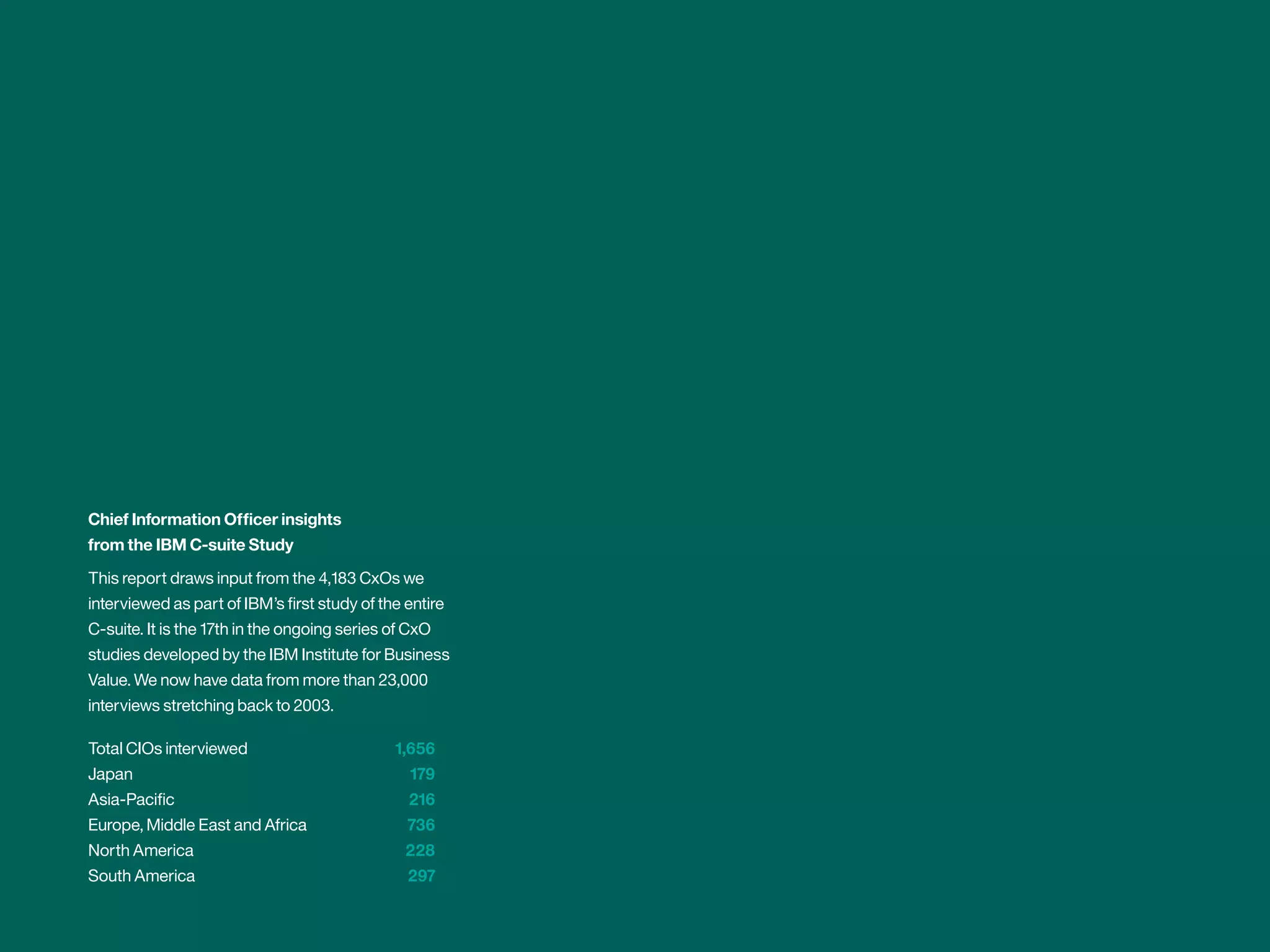Click the '4,183 CxOs' text in the paragraph
Image resolution: width=1270 pixels, height=952 pixels.
(358, 578)
